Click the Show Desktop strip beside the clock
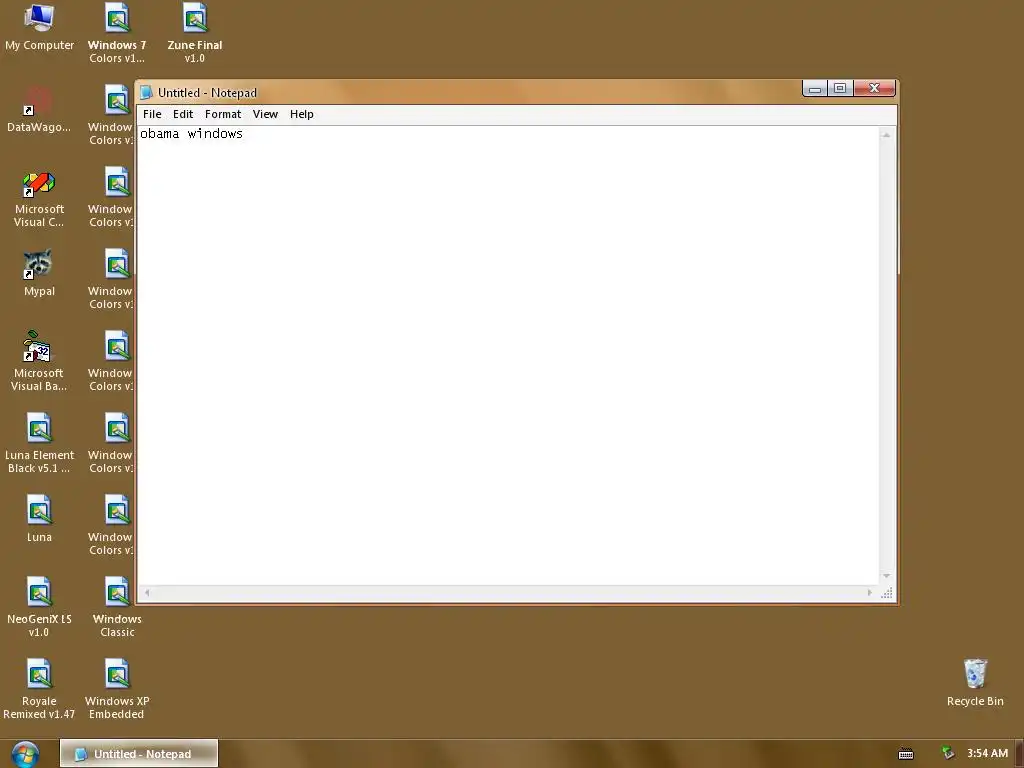1024x768 pixels. pyautogui.click(x=1019, y=754)
